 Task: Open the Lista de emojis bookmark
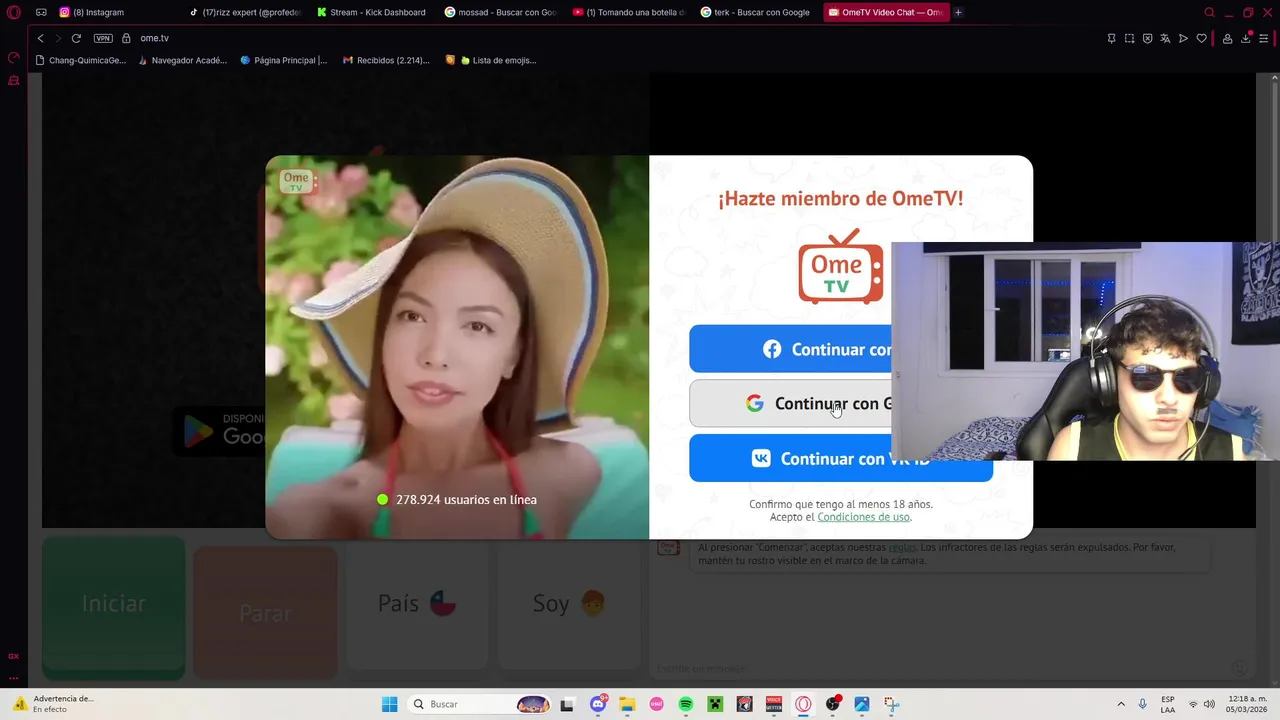pos(491,60)
